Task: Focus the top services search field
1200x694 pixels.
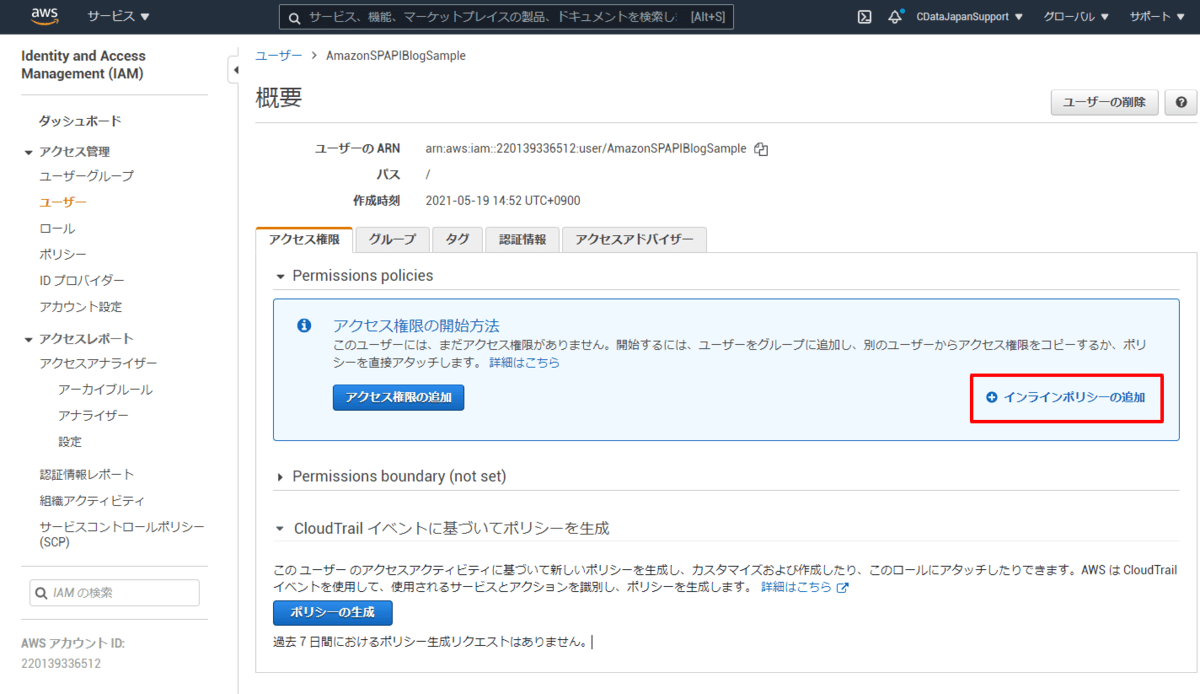Action: [506, 18]
